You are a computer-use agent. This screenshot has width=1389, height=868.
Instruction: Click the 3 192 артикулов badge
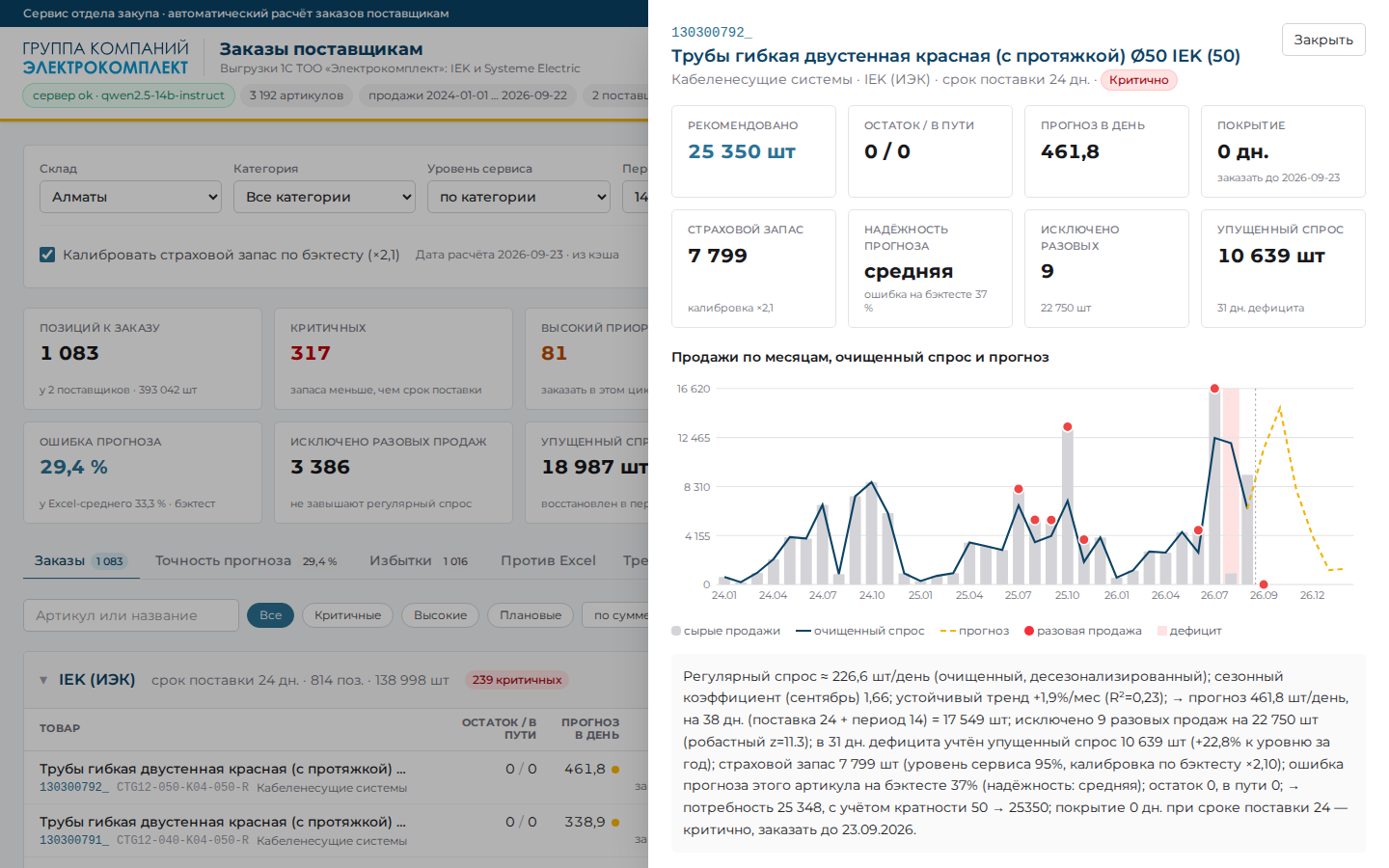point(296,95)
